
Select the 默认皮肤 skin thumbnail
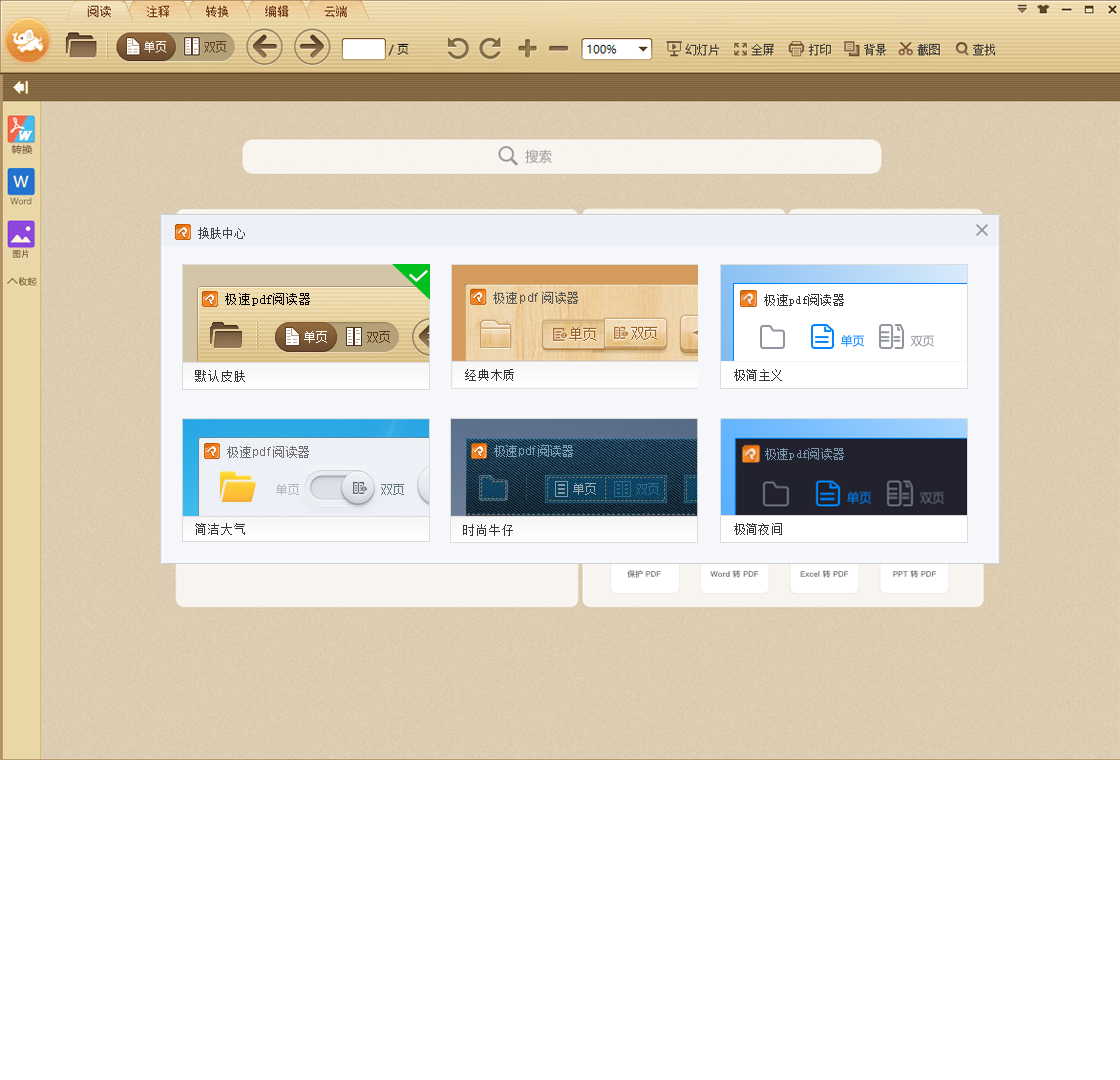click(x=306, y=326)
